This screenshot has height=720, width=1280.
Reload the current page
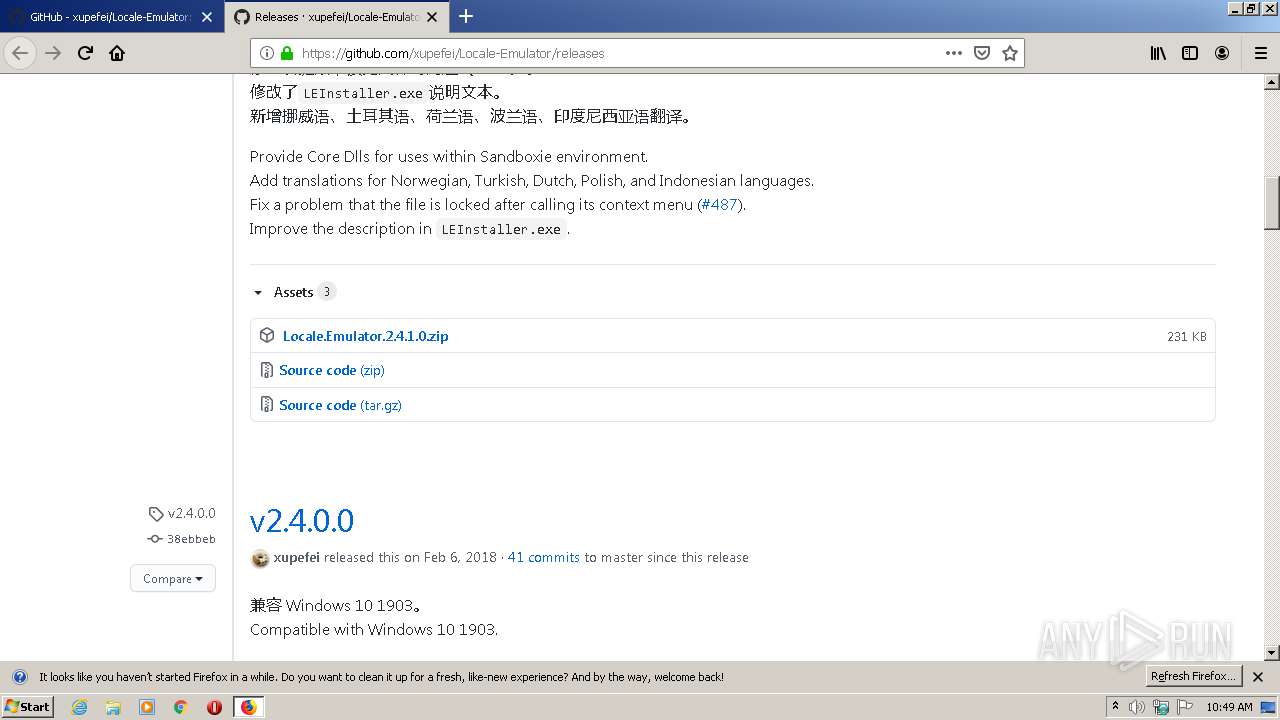pyautogui.click(x=85, y=53)
